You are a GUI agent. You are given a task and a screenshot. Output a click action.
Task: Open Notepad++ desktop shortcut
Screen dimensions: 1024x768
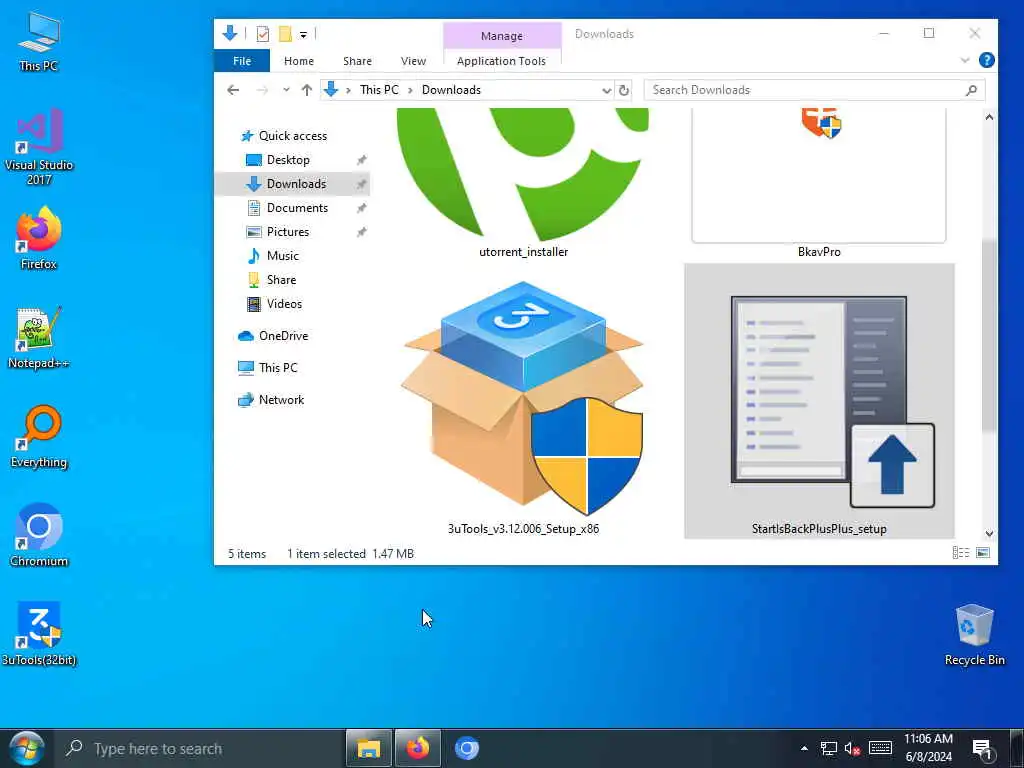tap(39, 338)
